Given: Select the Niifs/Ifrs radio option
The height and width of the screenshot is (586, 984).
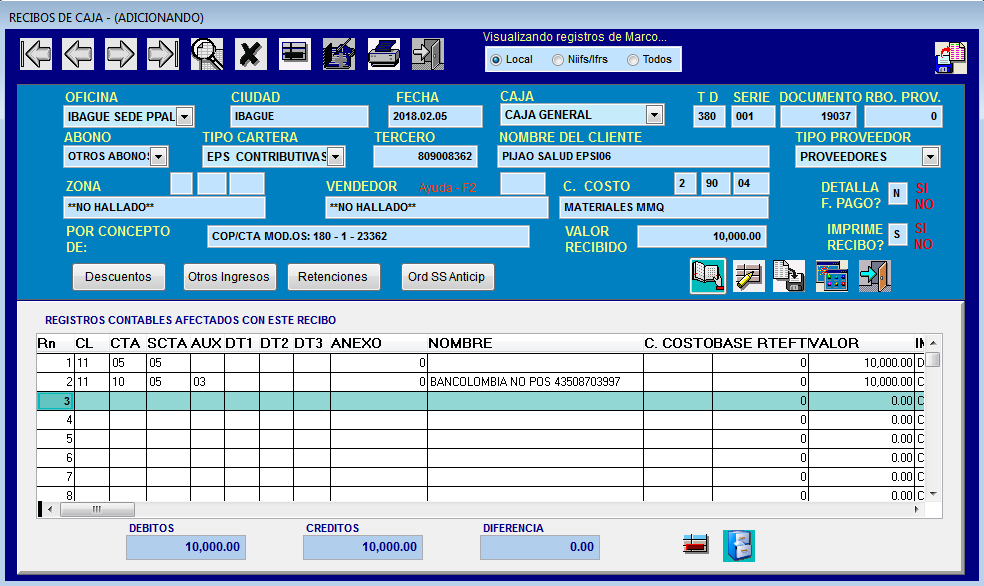Looking at the screenshot, I should pyautogui.click(x=558, y=60).
